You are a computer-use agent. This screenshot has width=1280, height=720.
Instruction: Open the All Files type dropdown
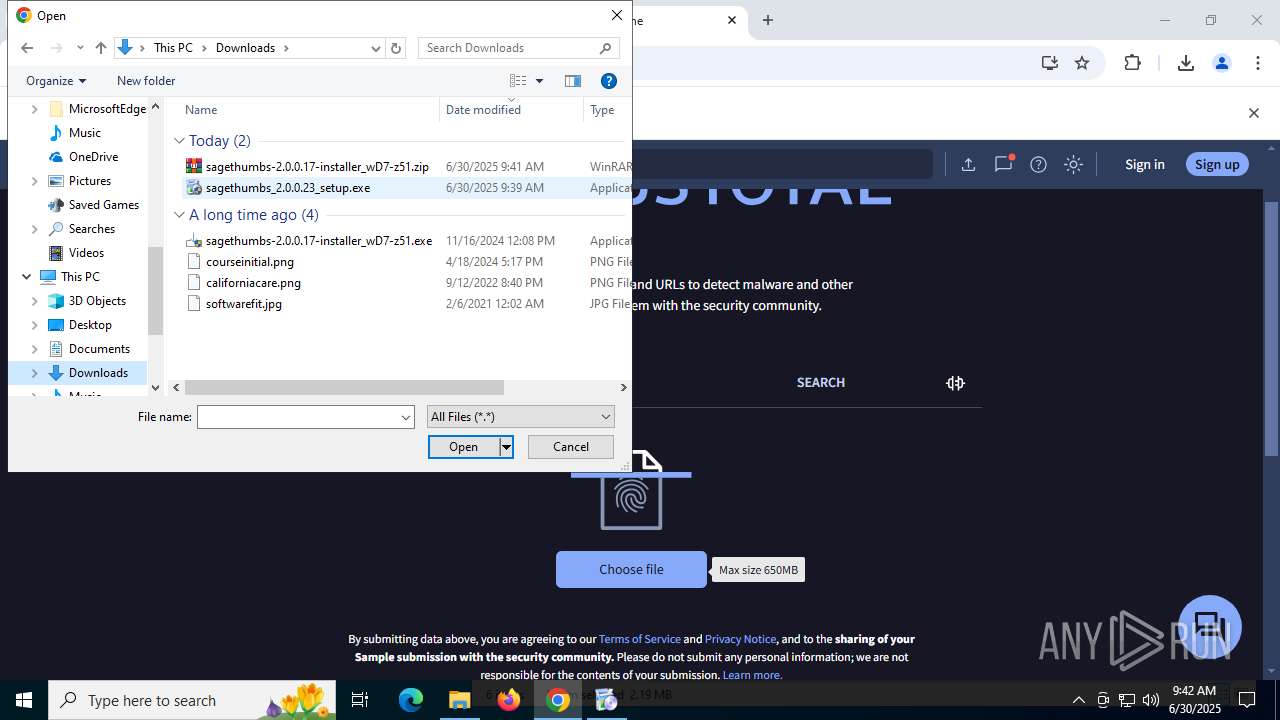[520, 417]
